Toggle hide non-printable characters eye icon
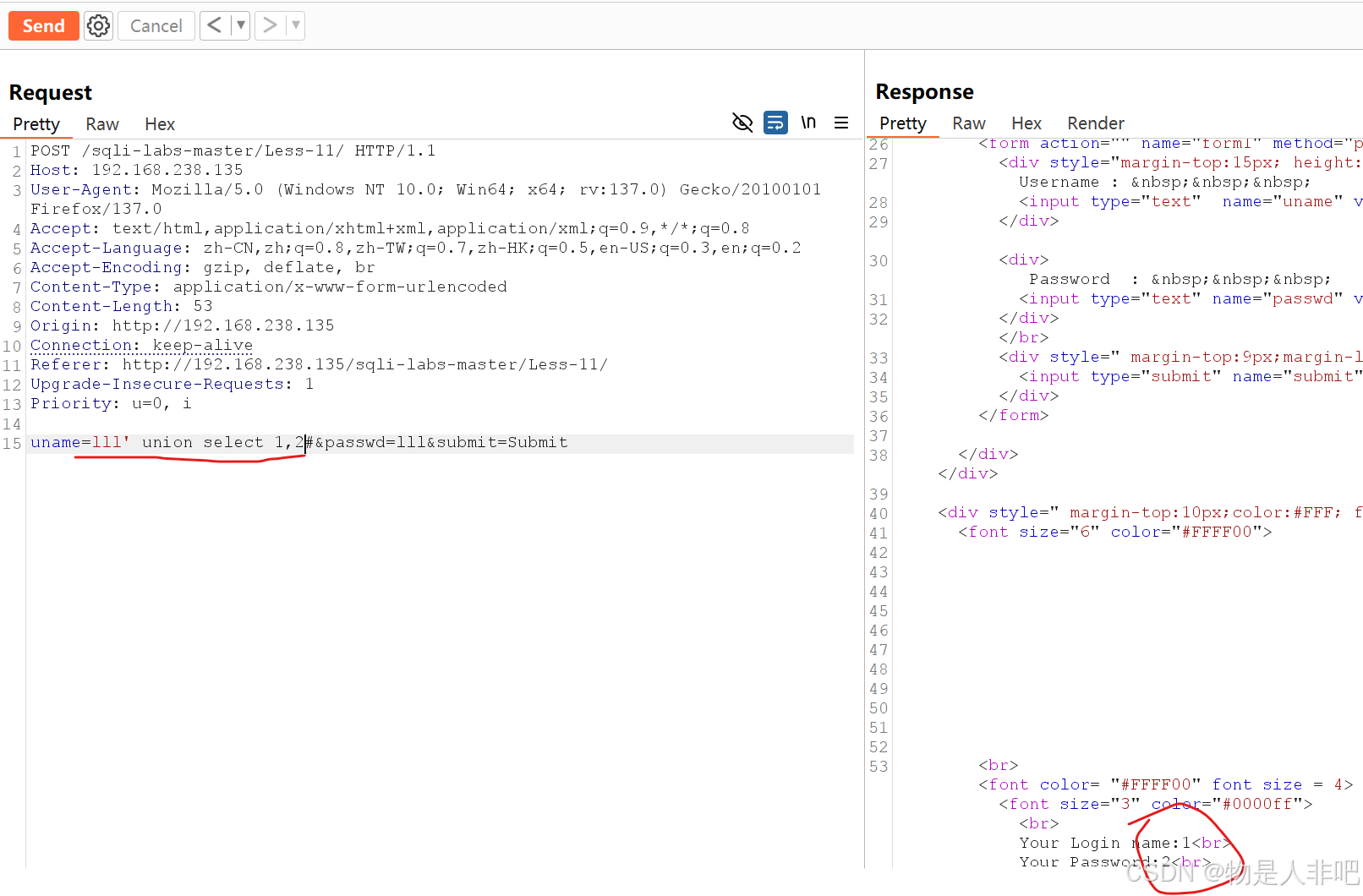Screen dimensions: 1363x896 pos(742,123)
